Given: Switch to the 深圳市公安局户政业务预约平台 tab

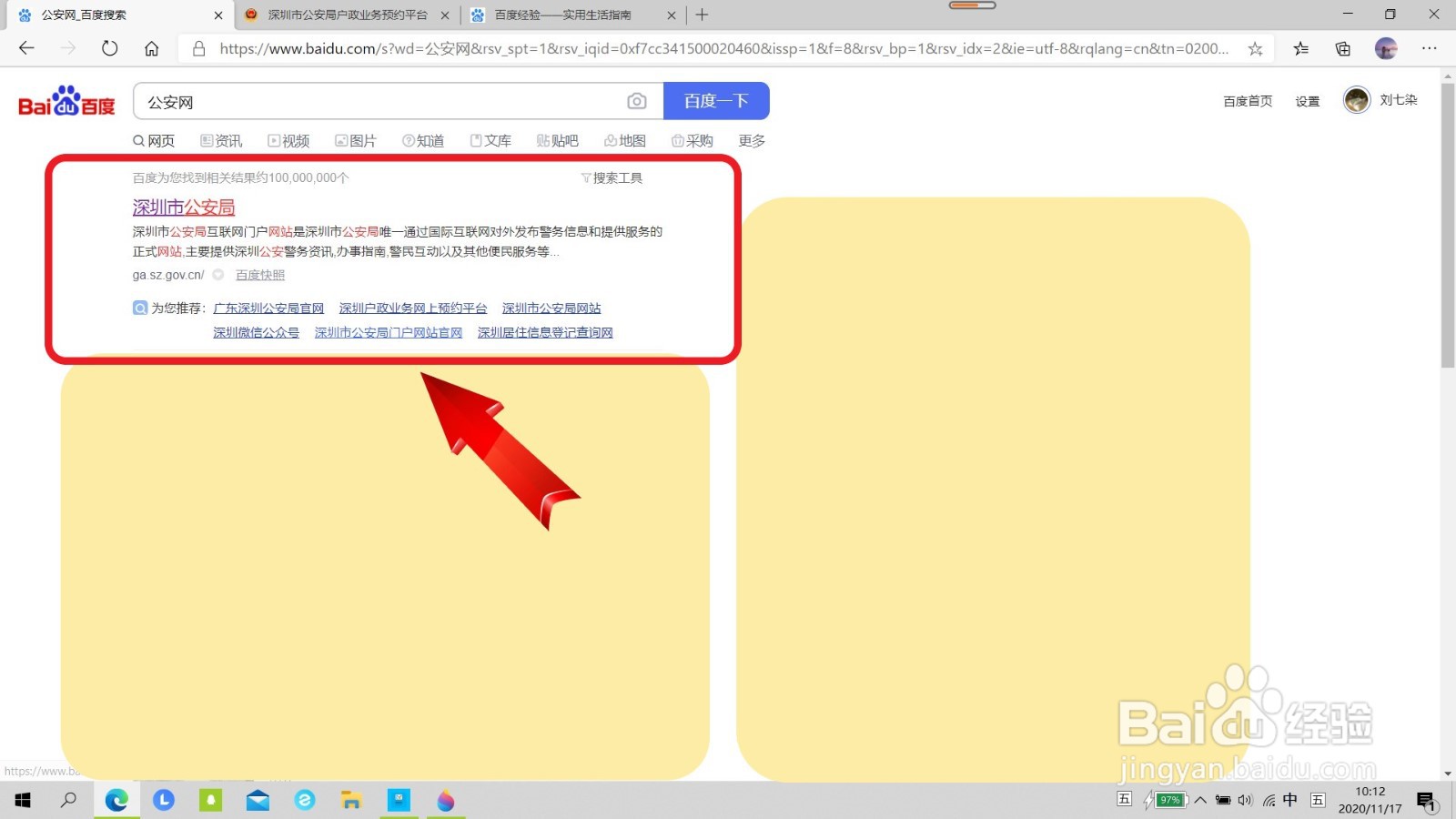Looking at the screenshot, I should pyautogui.click(x=348, y=15).
